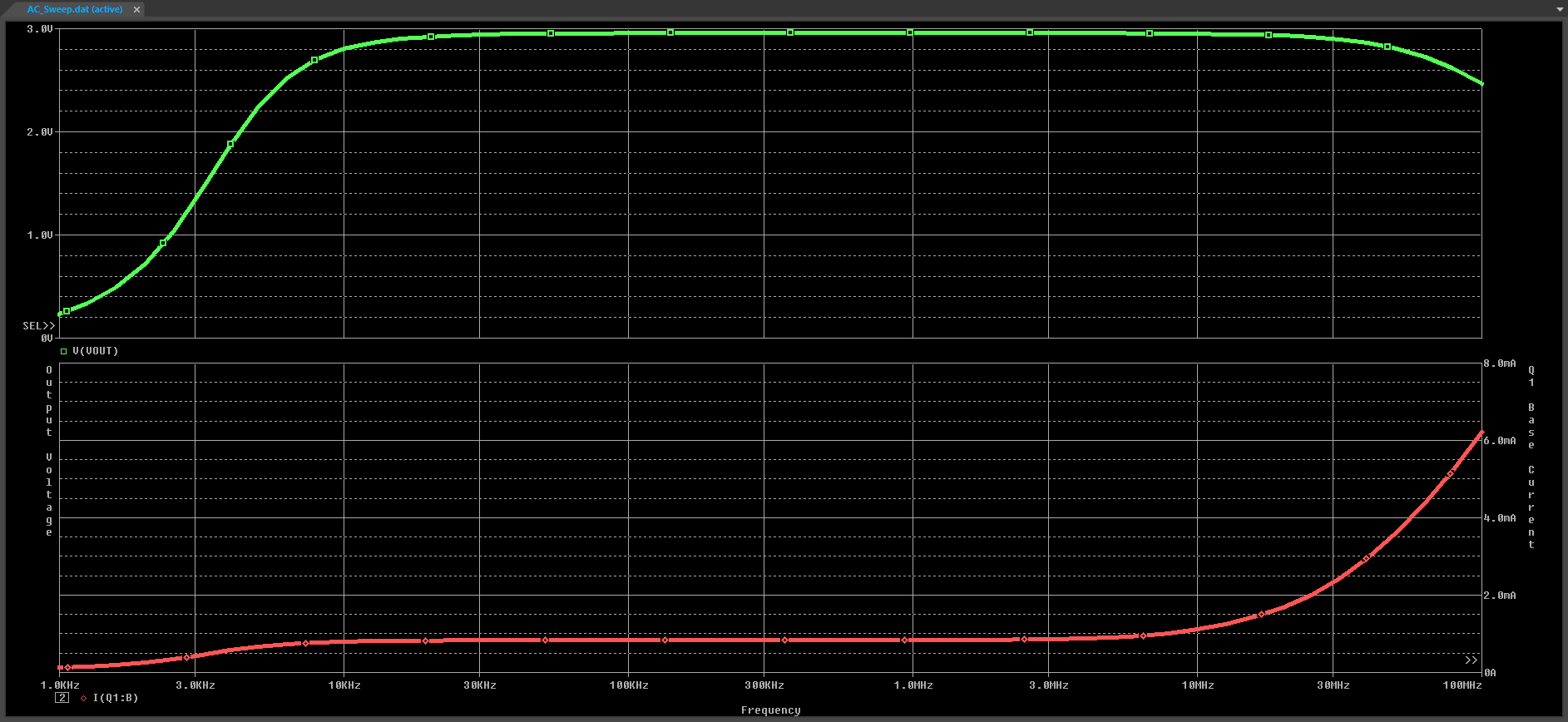The height and width of the screenshot is (722, 1568).
Task: Close the AC_Sweep.dat tab
Action: [x=136, y=9]
